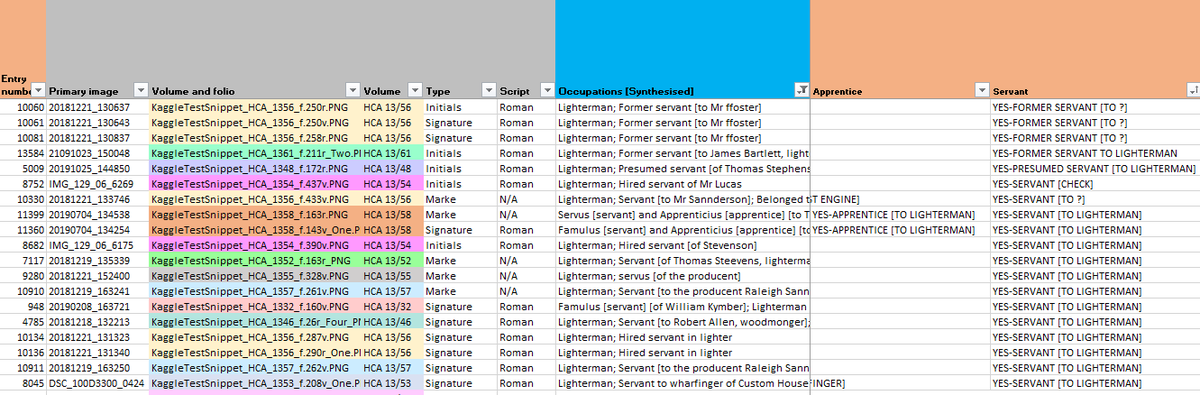This screenshot has width=1200, height=395.
Task: Select the KaggleTestSnippet_HCA_1354_f.437v.PNG cell
Action: tap(255, 184)
